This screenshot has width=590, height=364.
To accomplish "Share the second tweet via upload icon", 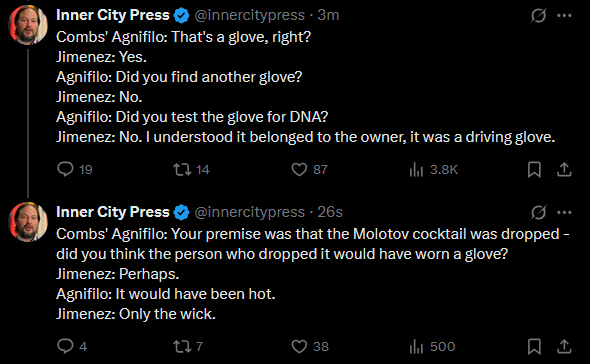I will 564,346.
